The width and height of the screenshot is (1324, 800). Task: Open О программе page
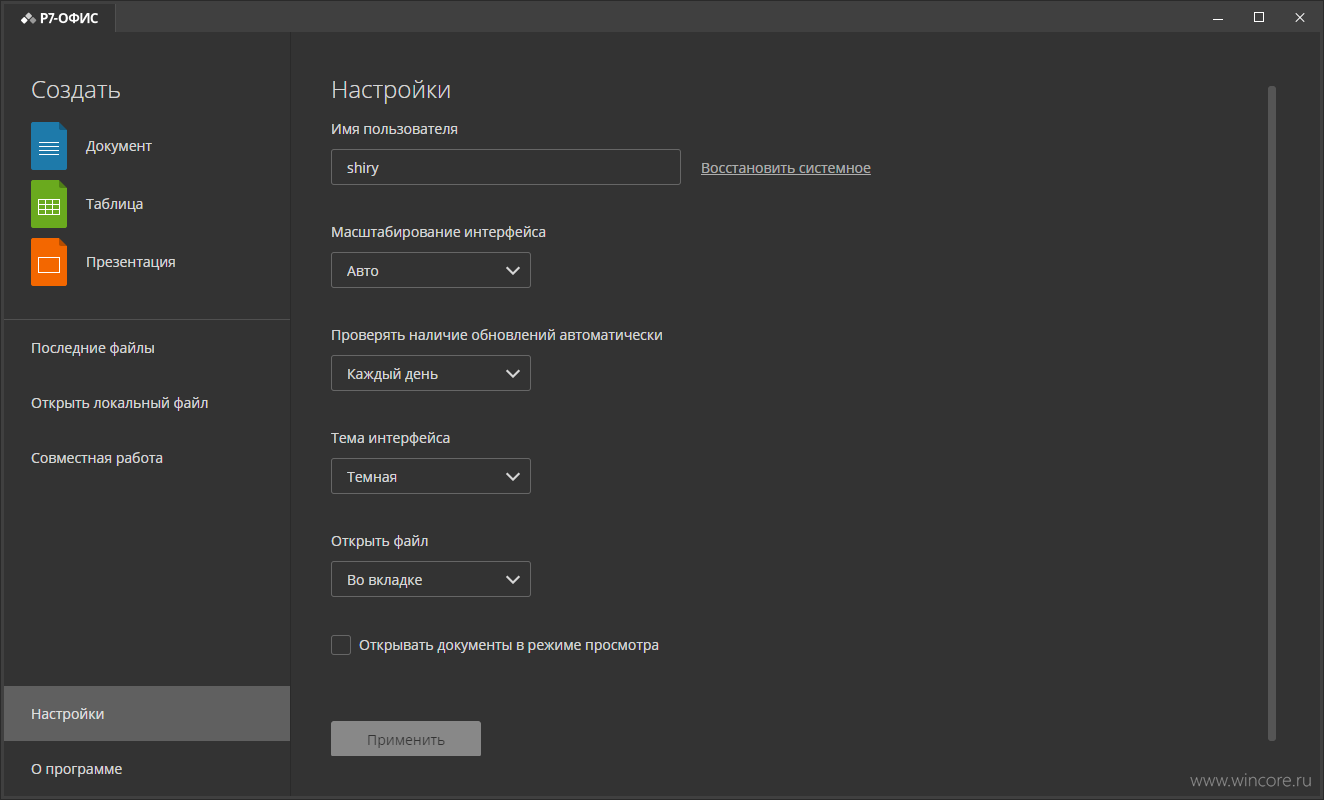[x=147, y=769]
